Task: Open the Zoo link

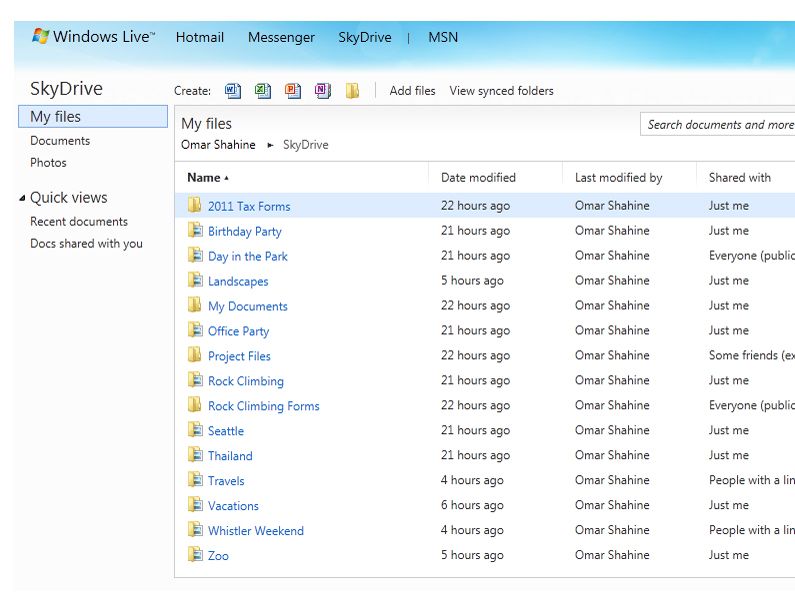Action: [218, 555]
